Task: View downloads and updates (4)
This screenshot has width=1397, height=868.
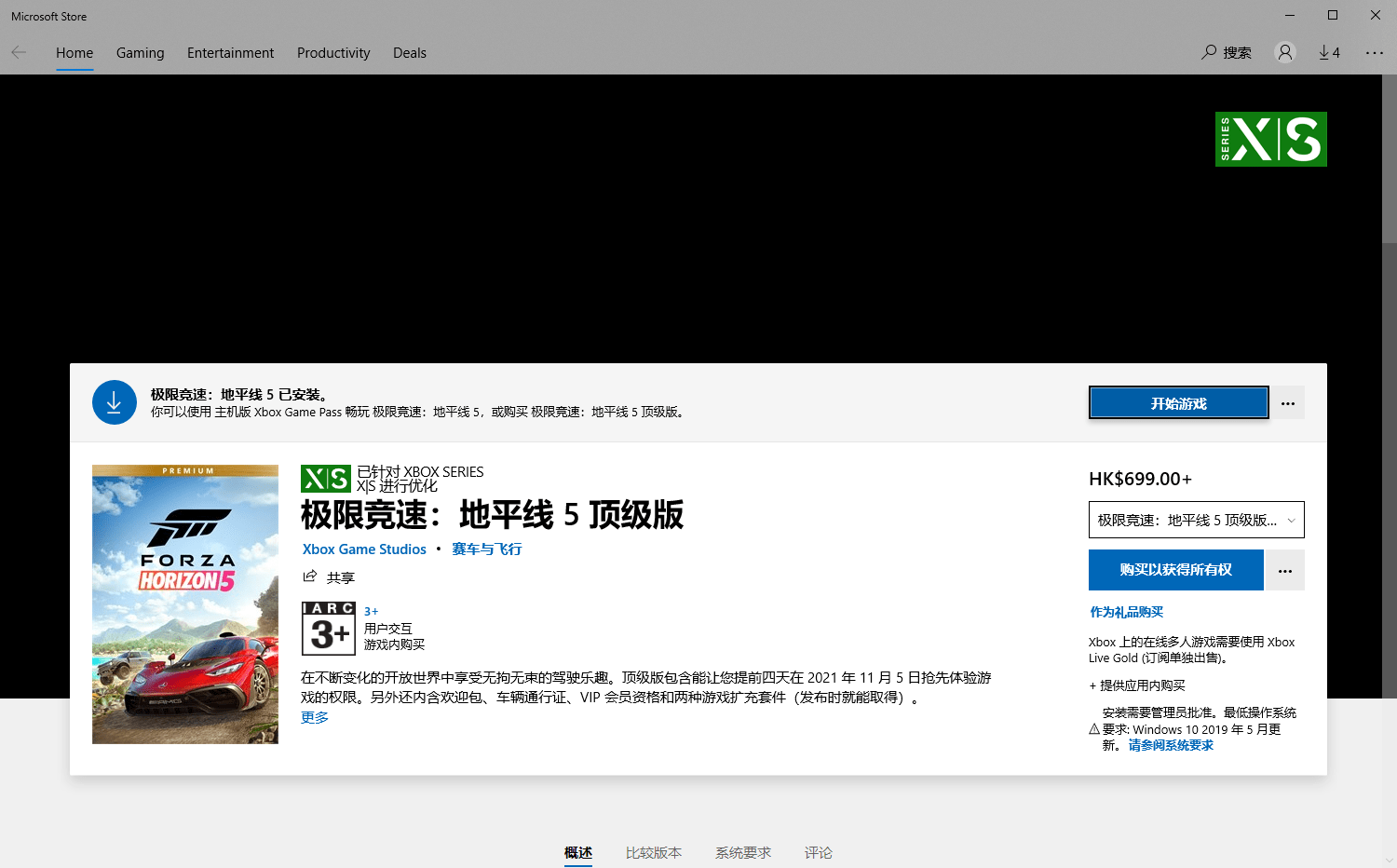Action: (x=1329, y=52)
